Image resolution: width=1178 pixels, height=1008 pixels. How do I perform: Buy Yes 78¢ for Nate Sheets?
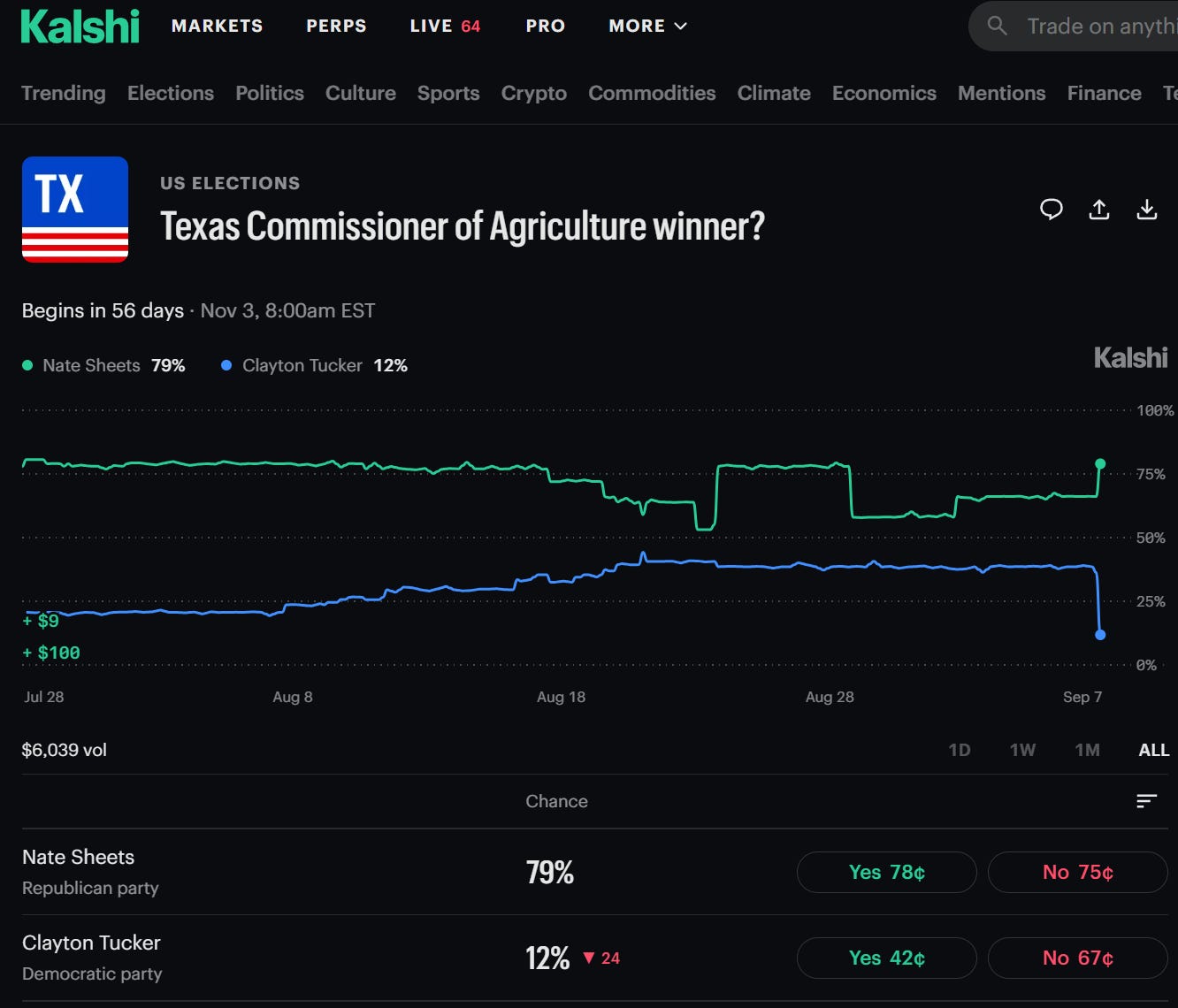tap(887, 873)
